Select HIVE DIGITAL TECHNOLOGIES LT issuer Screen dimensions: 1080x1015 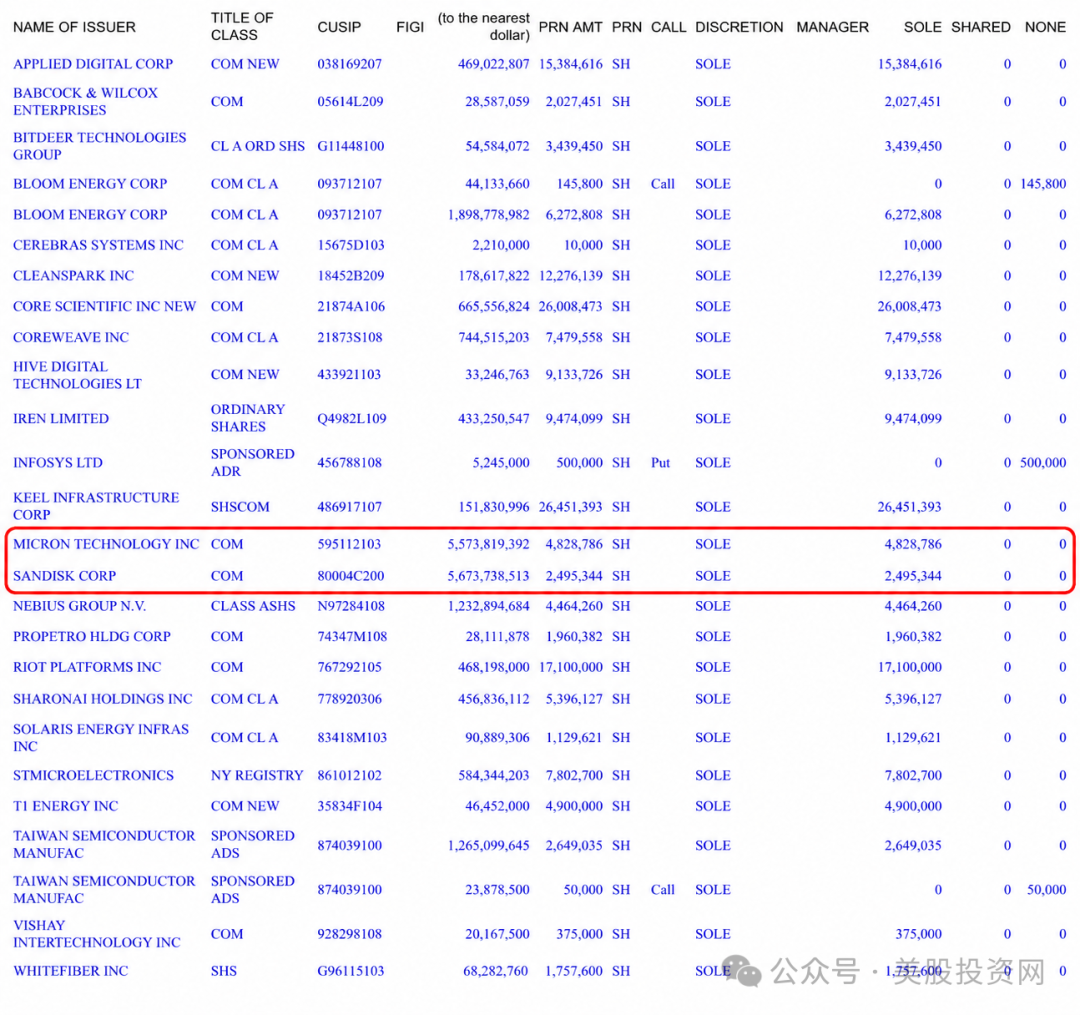[x=77, y=375]
